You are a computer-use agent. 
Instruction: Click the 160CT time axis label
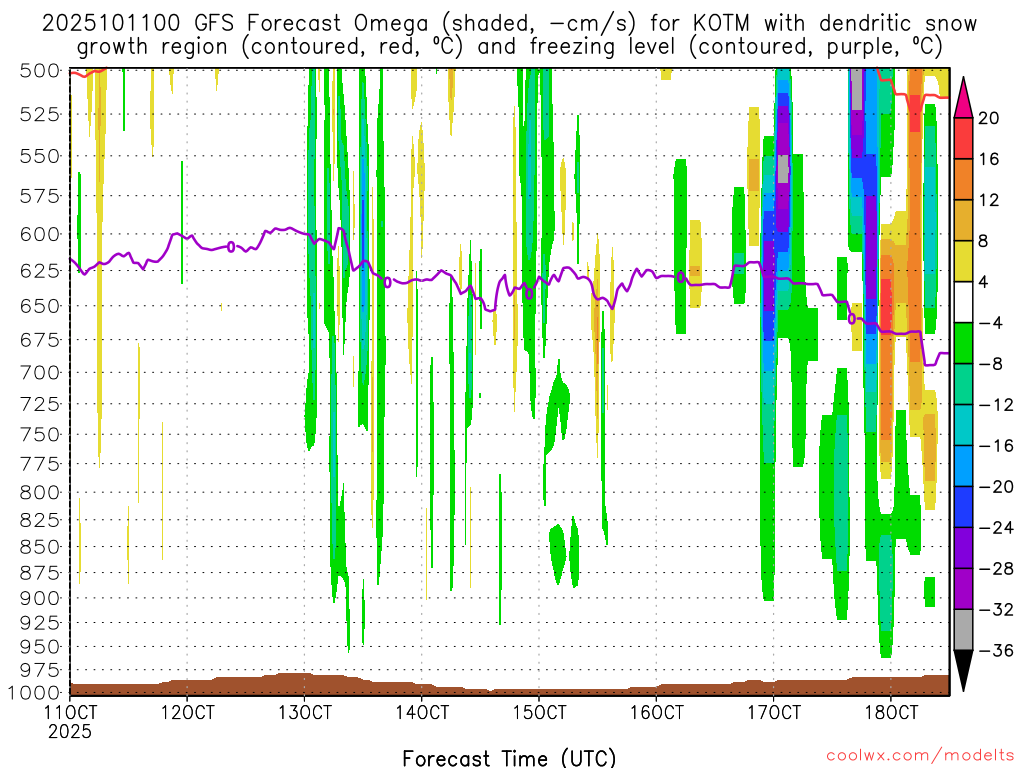tap(656, 712)
